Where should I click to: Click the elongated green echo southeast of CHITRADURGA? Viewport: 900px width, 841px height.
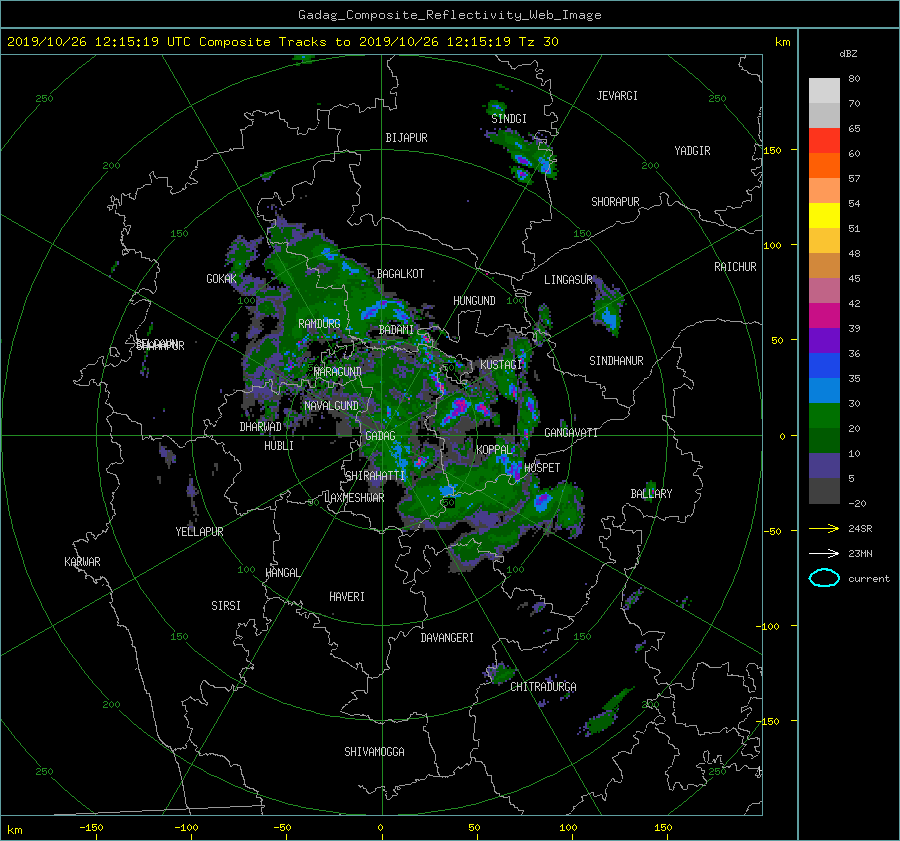pyautogui.click(x=607, y=712)
